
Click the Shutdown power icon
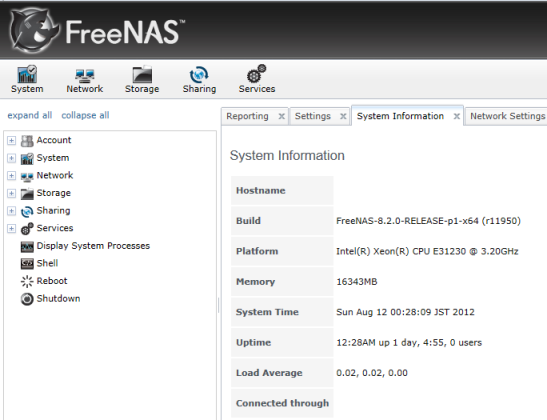click(x=27, y=299)
